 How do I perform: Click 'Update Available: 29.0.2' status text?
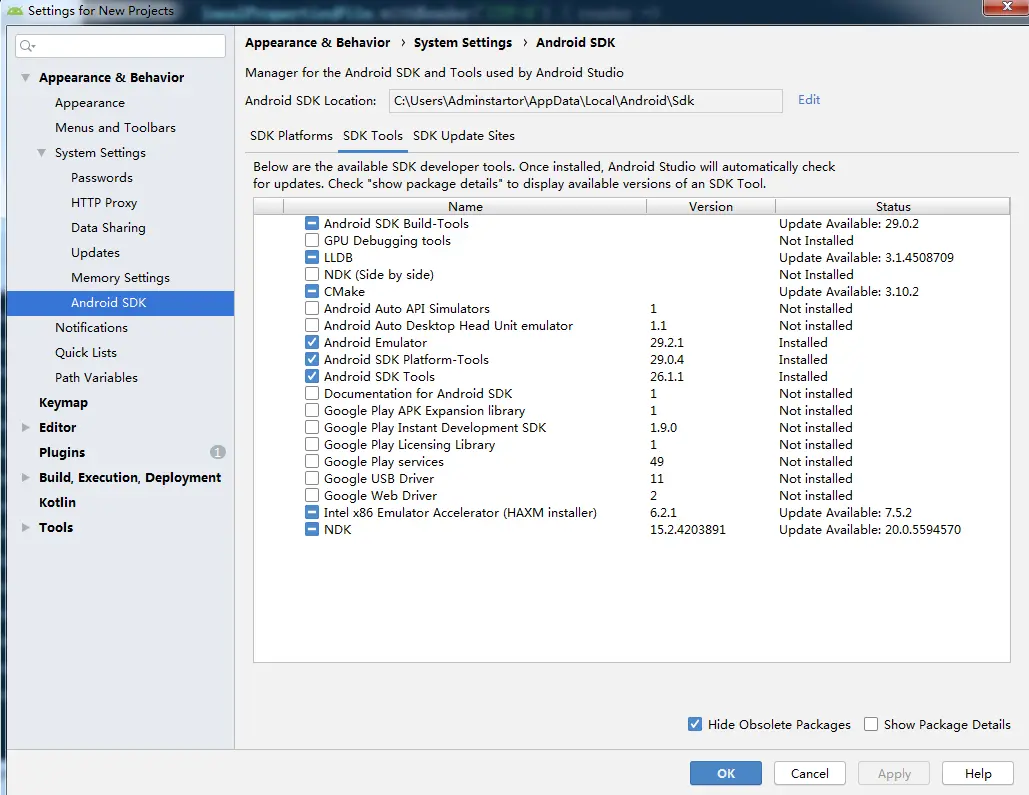point(849,224)
